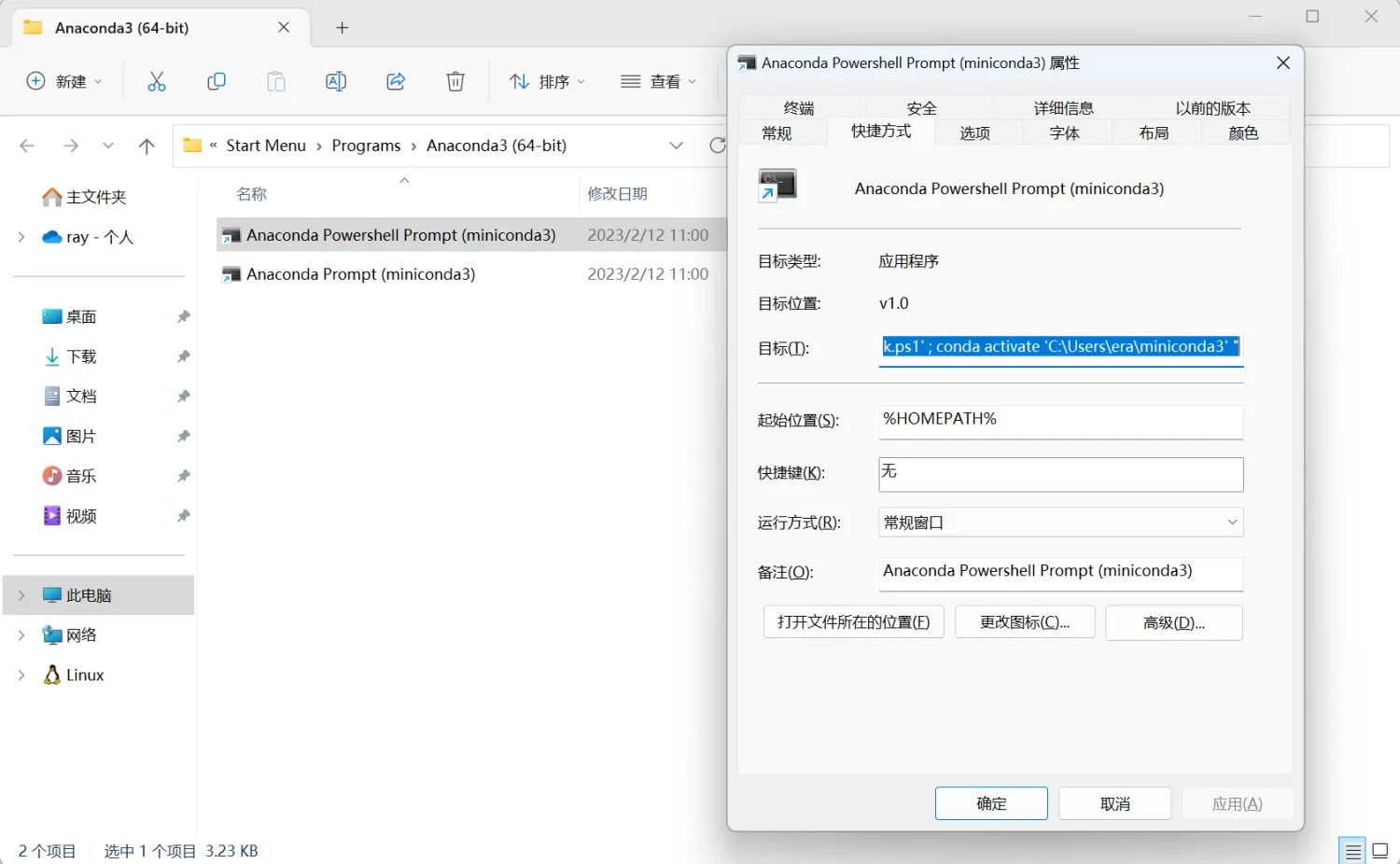Click the Share icon in the toolbar
The width and height of the screenshot is (1400, 864).
[x=395, y=81]
